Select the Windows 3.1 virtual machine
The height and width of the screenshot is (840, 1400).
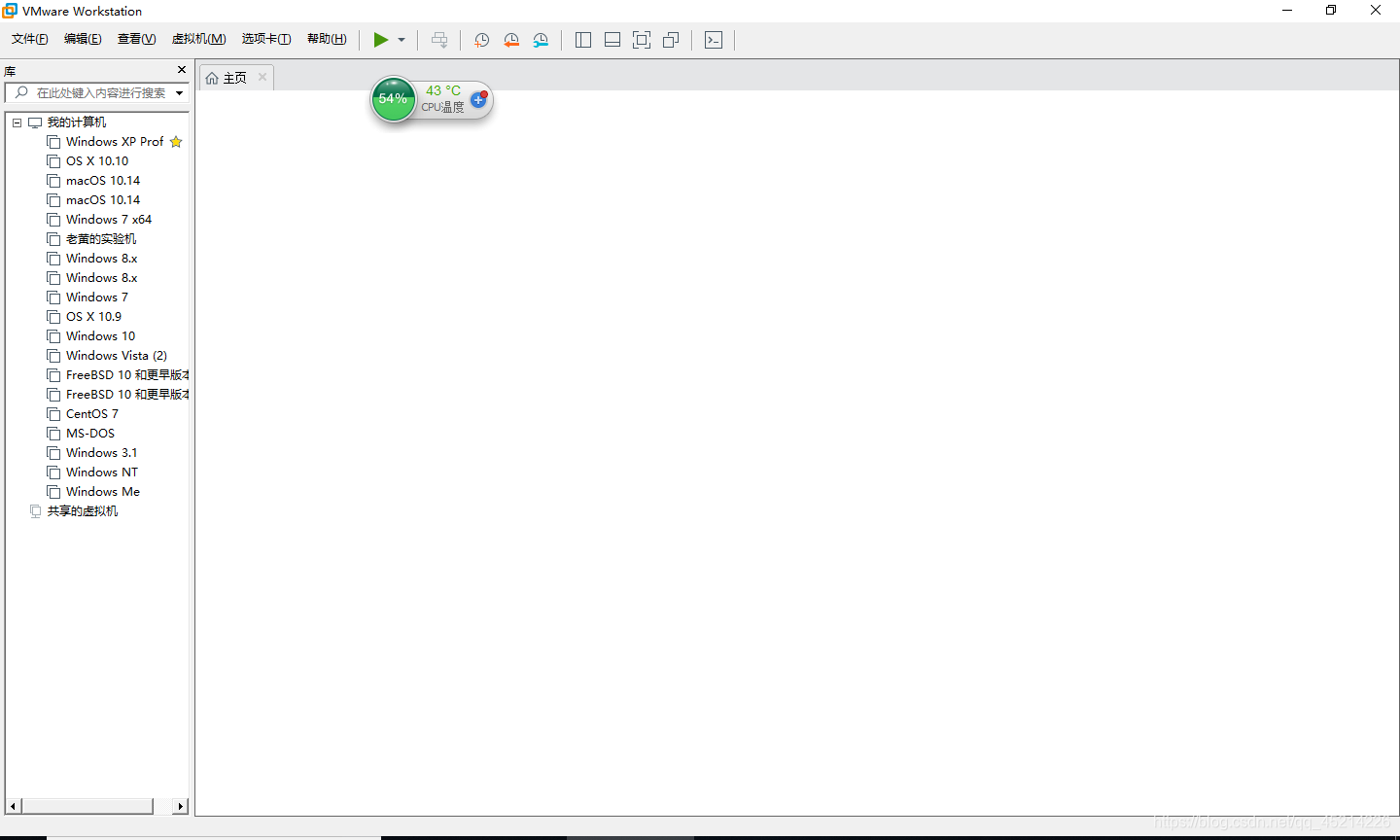[x=102, y=453]
